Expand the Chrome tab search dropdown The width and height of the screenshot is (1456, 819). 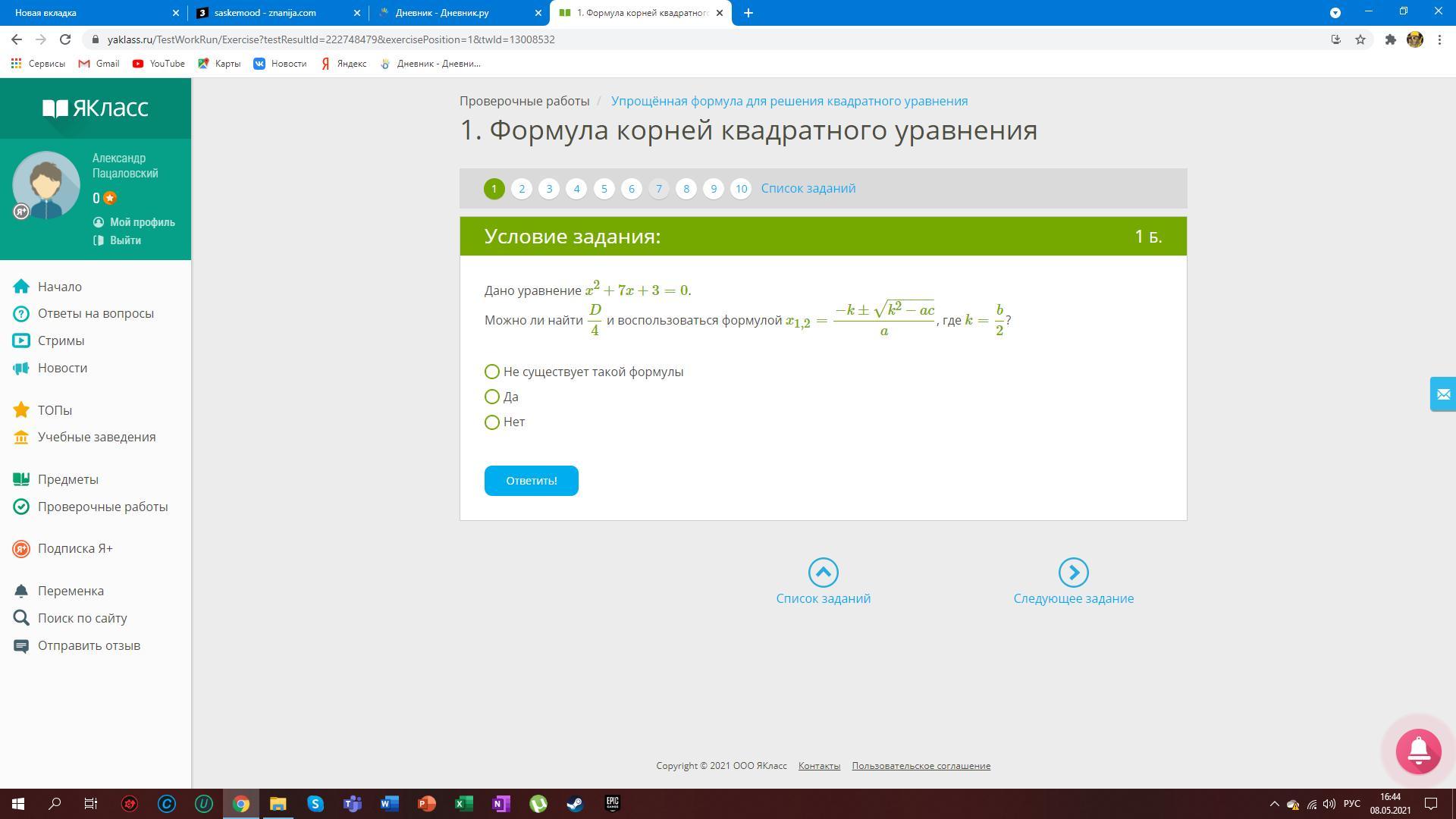1335,13
